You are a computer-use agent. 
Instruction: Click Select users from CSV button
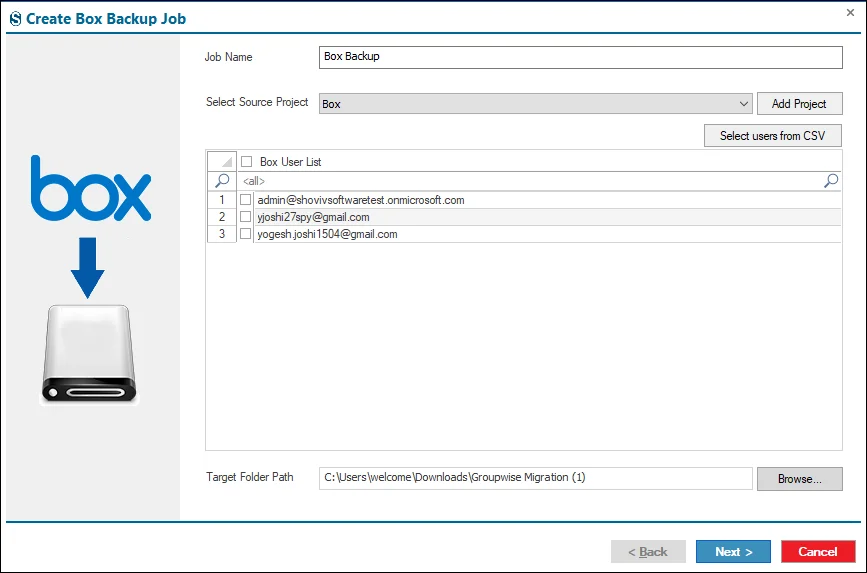pyautogui.click(x=772, y=136)
